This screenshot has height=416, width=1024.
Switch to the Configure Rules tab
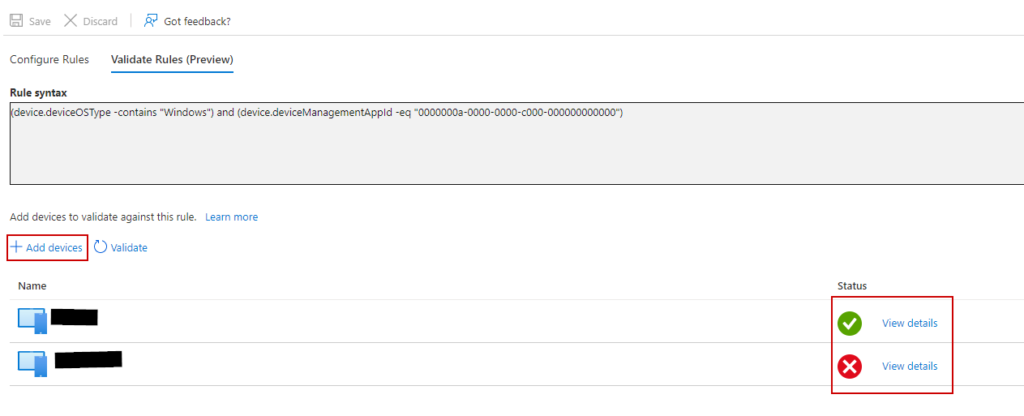pos(49,59)
